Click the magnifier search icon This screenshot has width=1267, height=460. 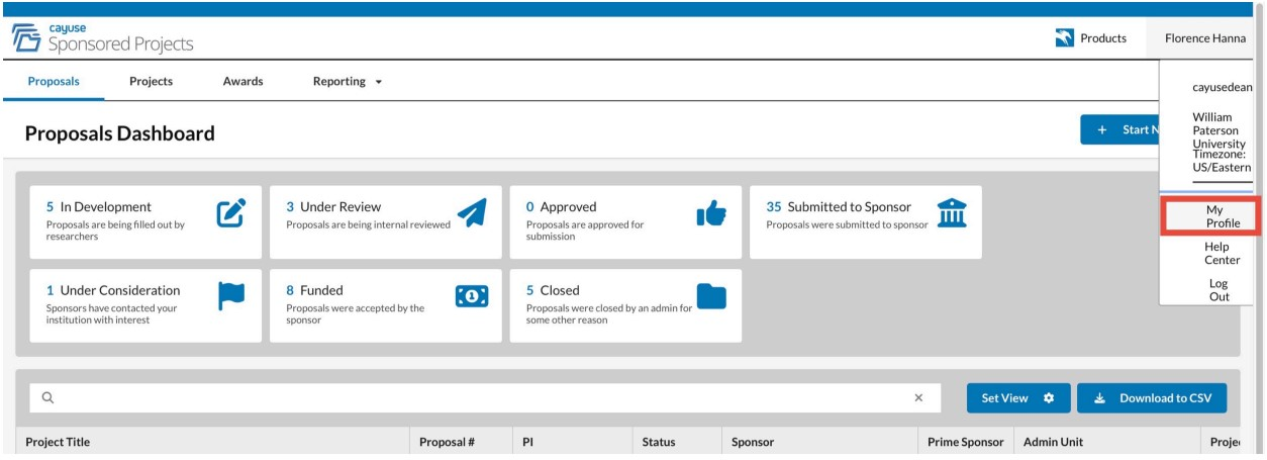[47, 398]
